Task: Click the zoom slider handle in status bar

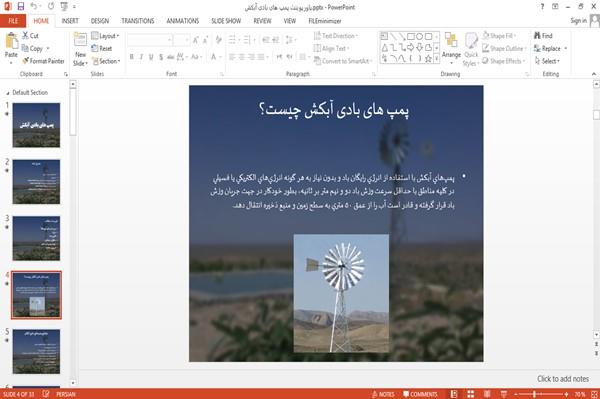Action: pos(534,394)
